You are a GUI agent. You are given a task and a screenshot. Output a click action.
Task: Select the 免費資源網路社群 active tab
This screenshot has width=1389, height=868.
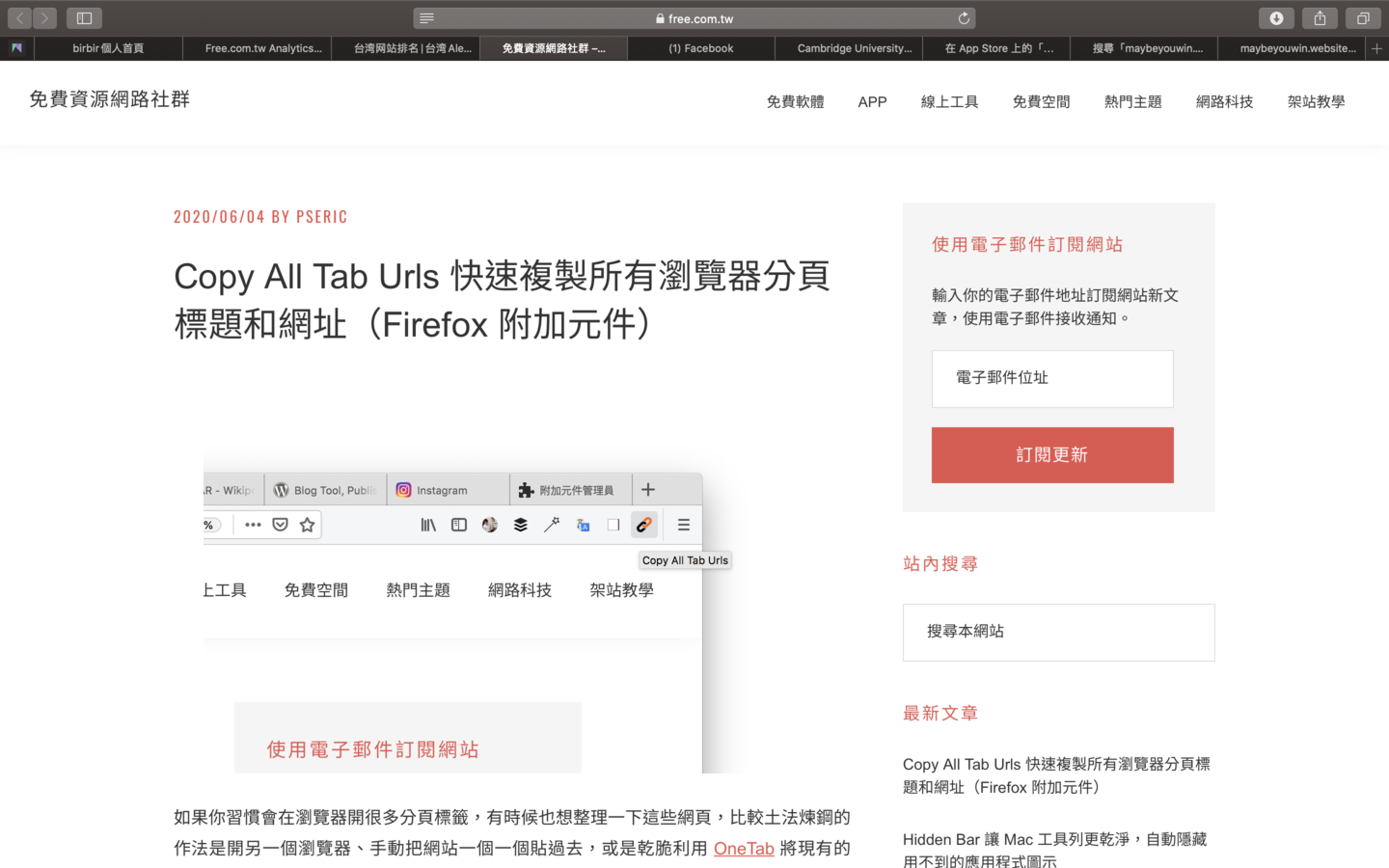click(x=554, y=48)
